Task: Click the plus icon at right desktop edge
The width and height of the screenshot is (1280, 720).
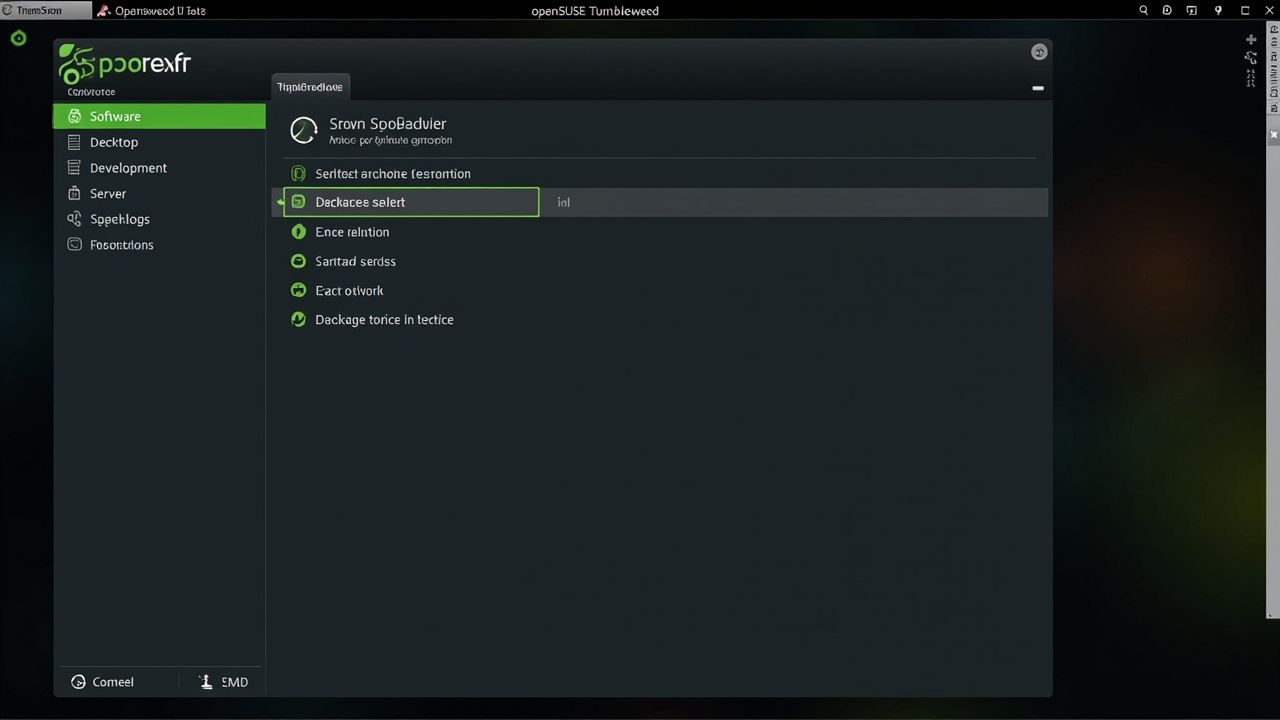Action: pos(1251,40)
